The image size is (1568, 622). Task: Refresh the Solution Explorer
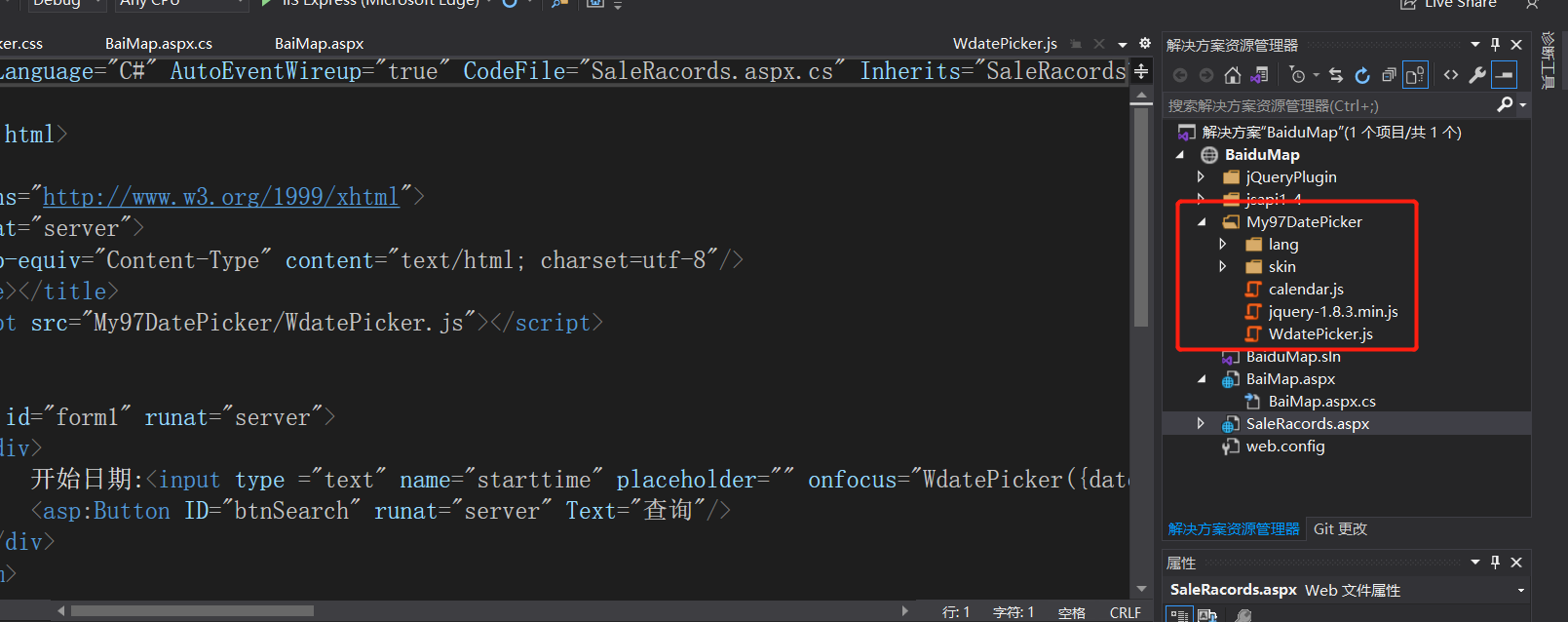pyautogui.click(x=1362, y=75)
